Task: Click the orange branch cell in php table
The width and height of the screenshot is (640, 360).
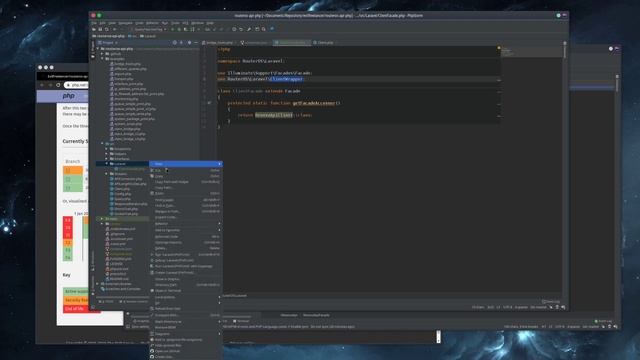Action: point(73,170)
